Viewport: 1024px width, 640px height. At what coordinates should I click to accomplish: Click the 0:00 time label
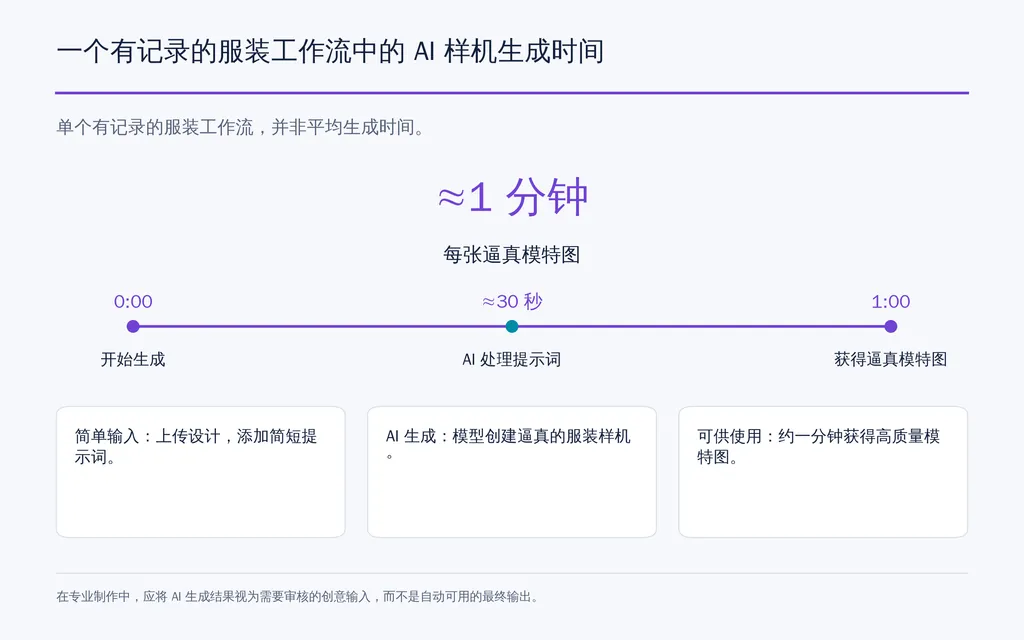[x=133, y=302]
